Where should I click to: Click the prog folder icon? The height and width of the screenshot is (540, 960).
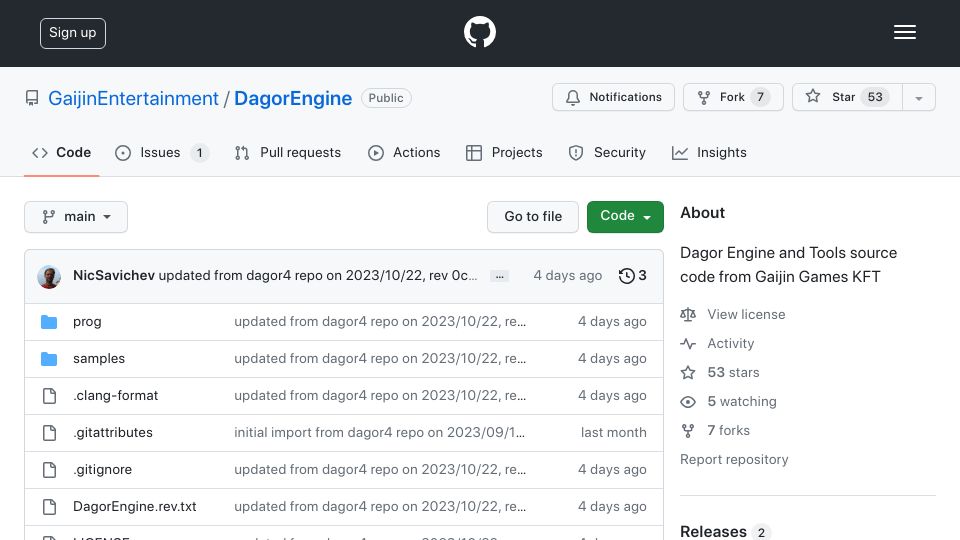click(x=49, y=322)
